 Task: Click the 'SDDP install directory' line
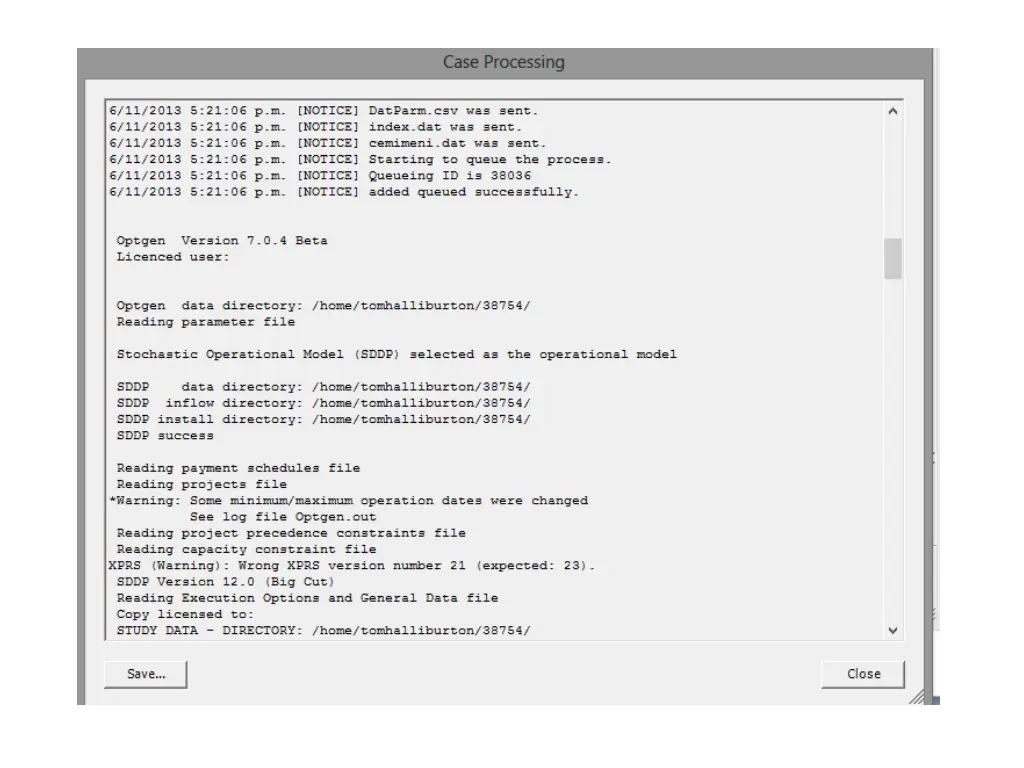click(323, 419)
